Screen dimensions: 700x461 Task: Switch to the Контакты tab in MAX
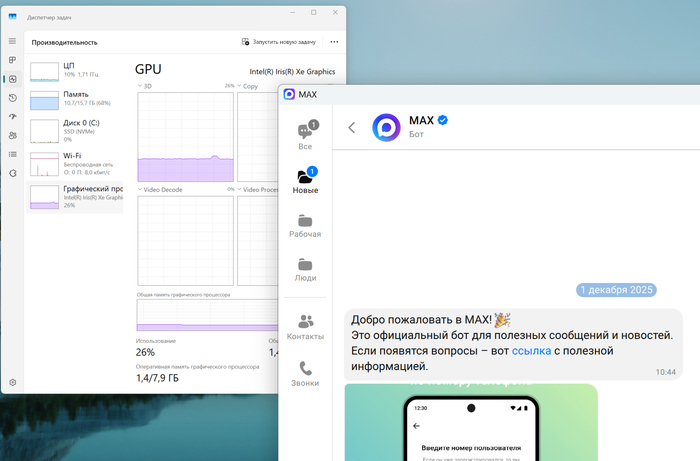305,327
